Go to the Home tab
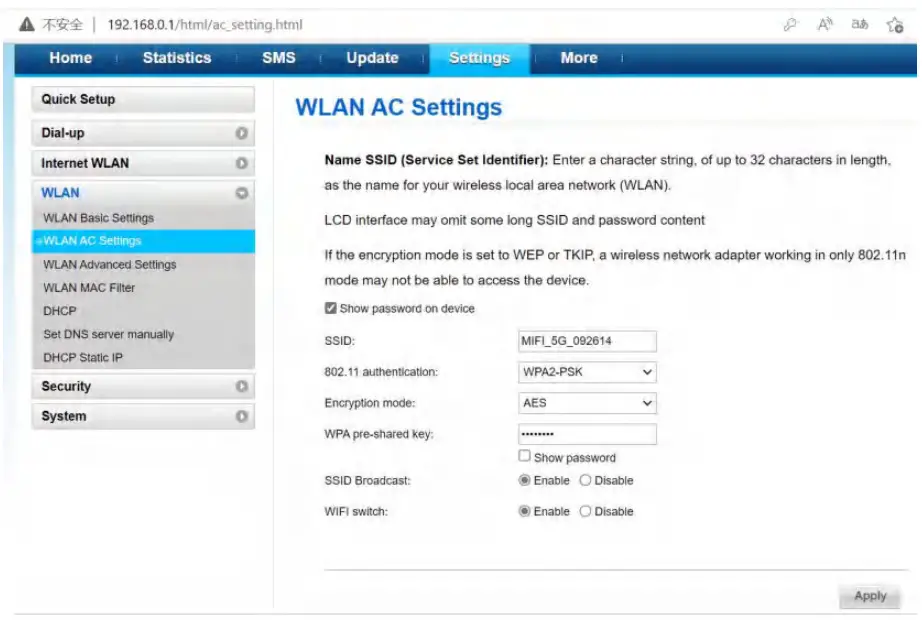 (x=70, y=58)
